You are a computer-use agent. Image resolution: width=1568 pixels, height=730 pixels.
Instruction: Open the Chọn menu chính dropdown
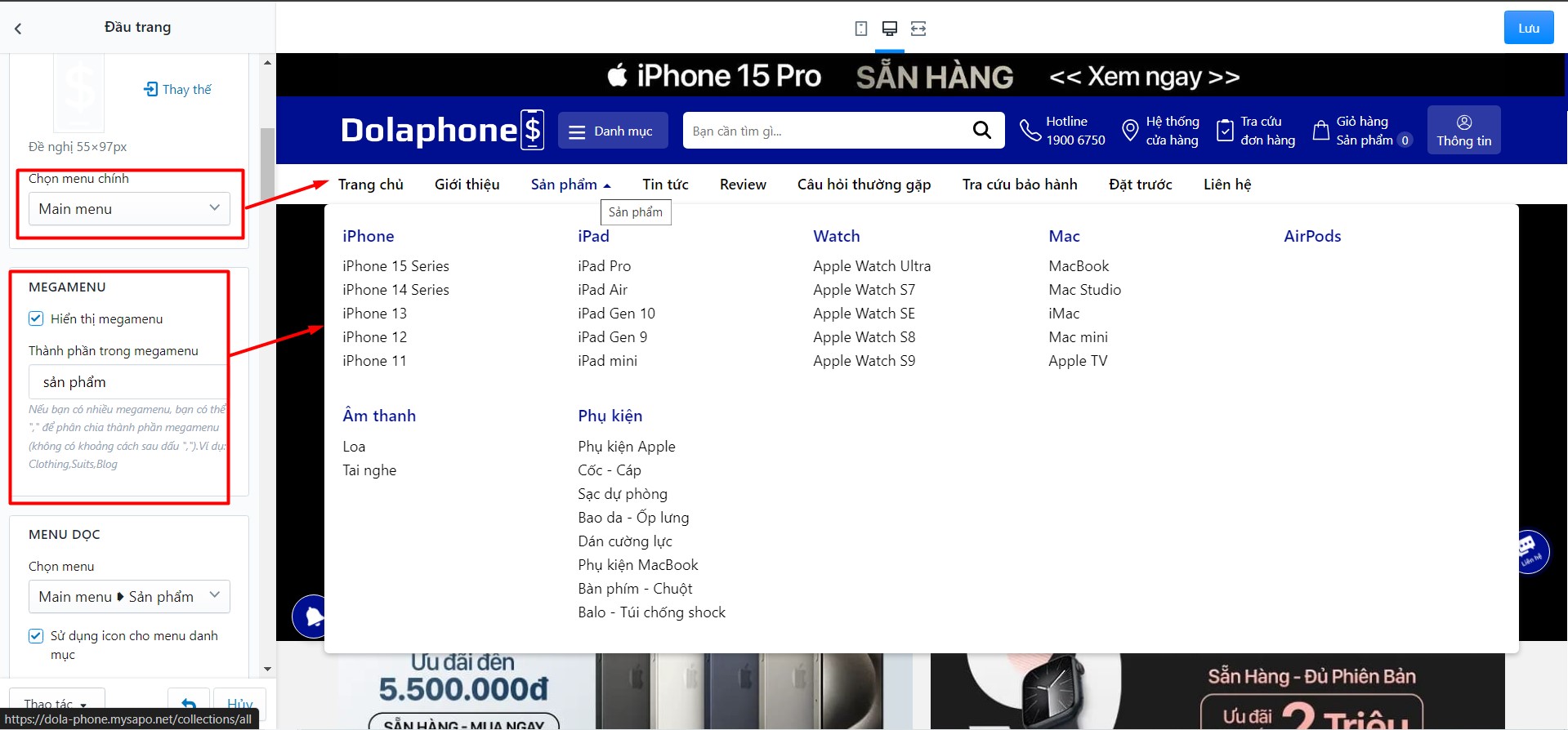tap(129, 208)
